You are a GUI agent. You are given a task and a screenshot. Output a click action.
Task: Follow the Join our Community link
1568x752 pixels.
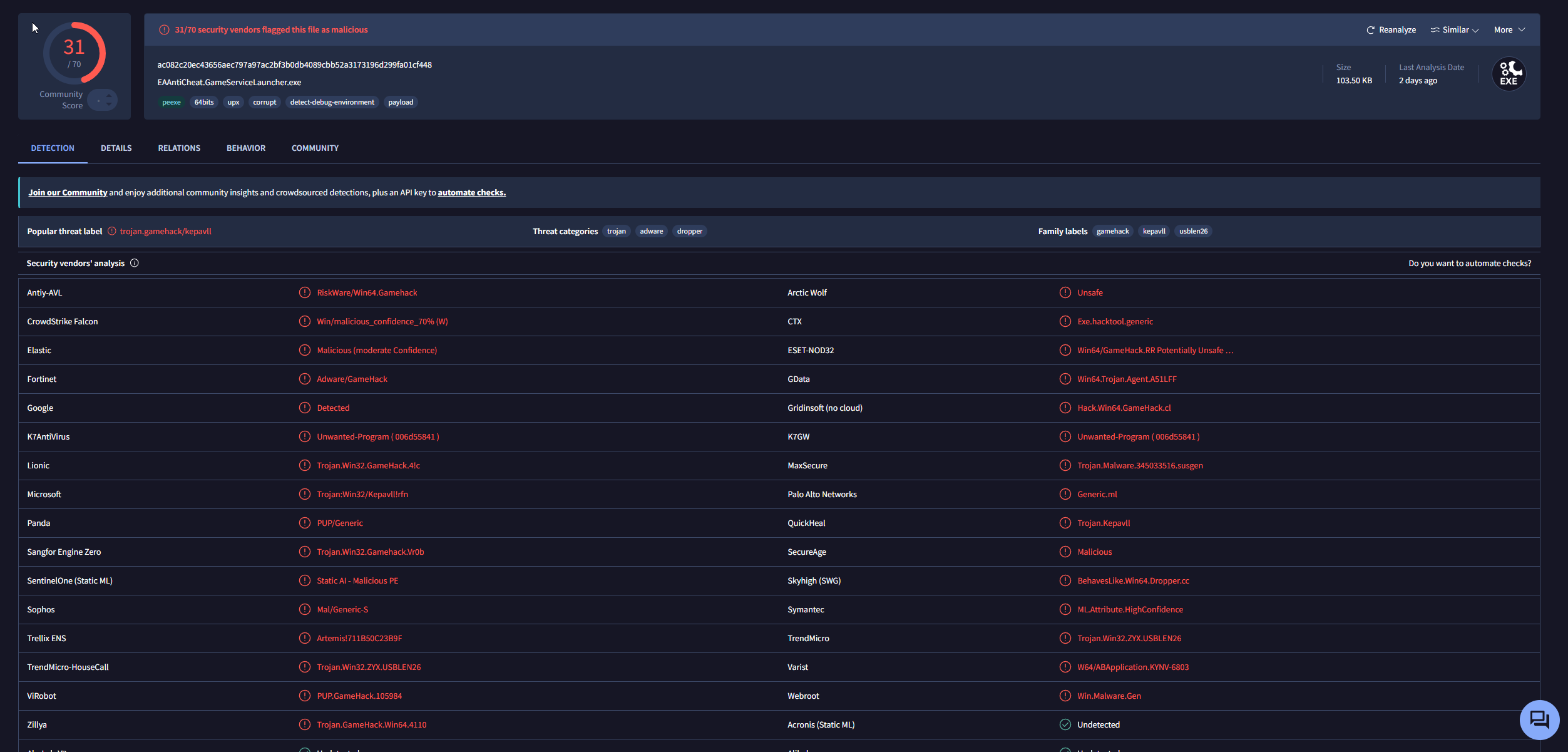68,193
